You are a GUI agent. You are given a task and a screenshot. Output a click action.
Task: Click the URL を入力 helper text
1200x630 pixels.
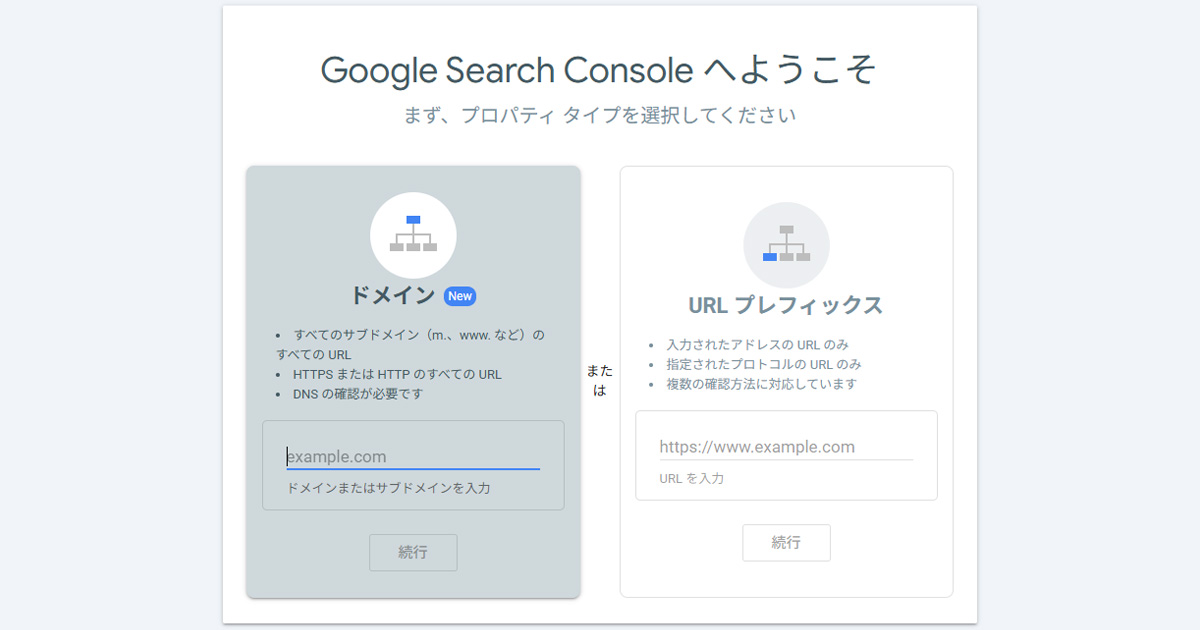(x=692, y=479)
